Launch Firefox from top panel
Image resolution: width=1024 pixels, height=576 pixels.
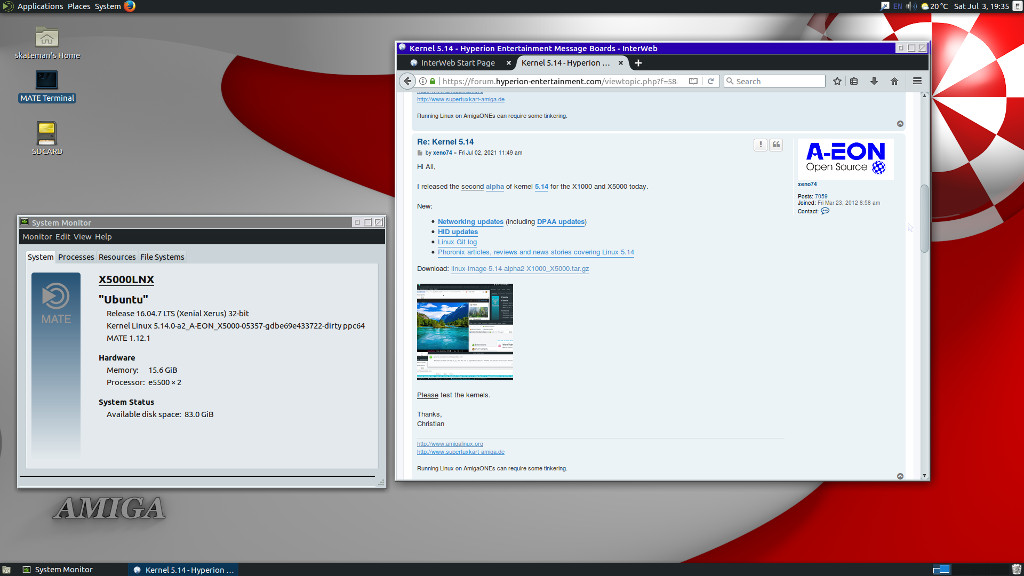(129, 6)
